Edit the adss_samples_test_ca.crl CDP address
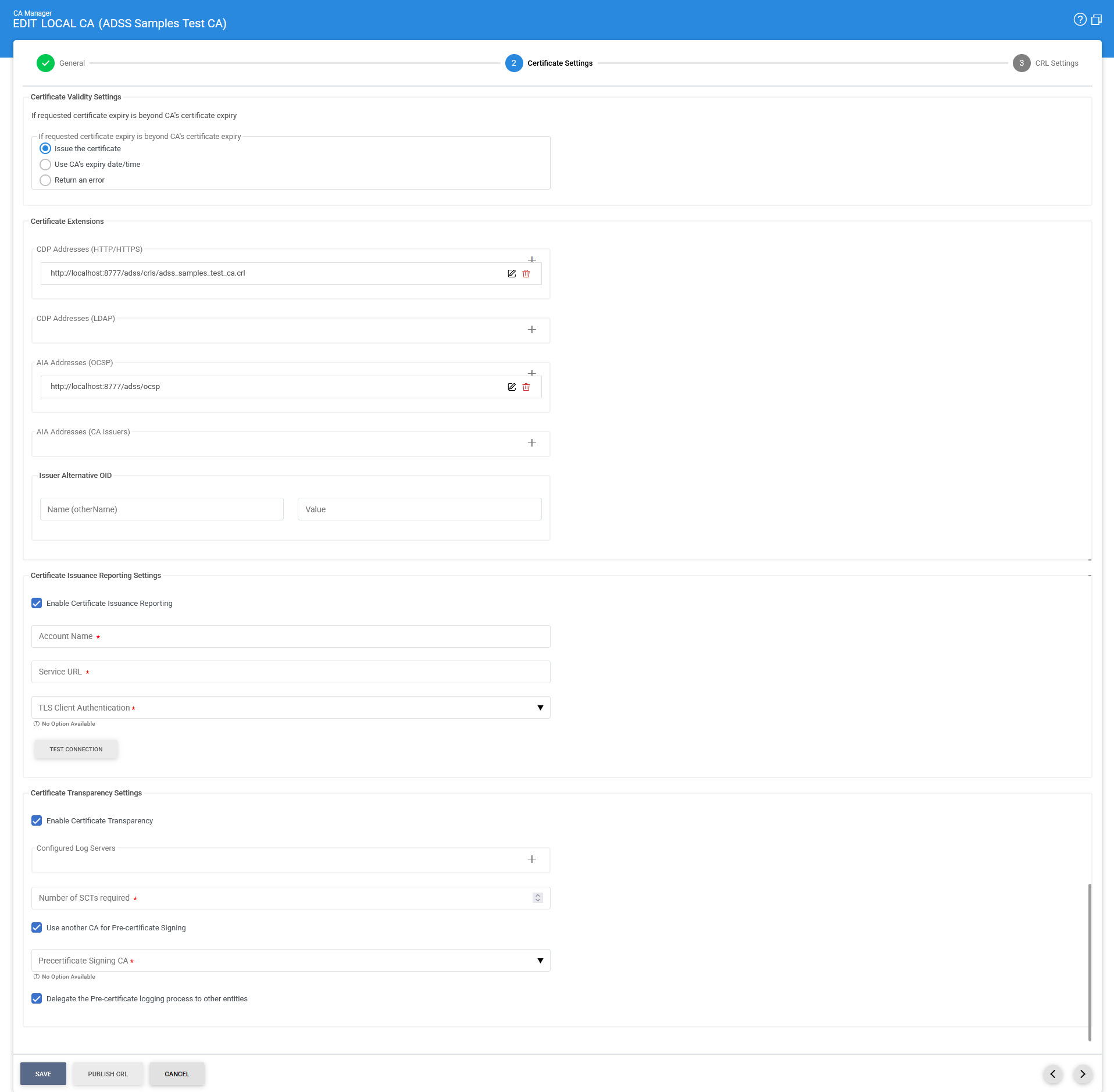Image resolution: width=1114 pixels, height=1092 pixels. (512, 273)
